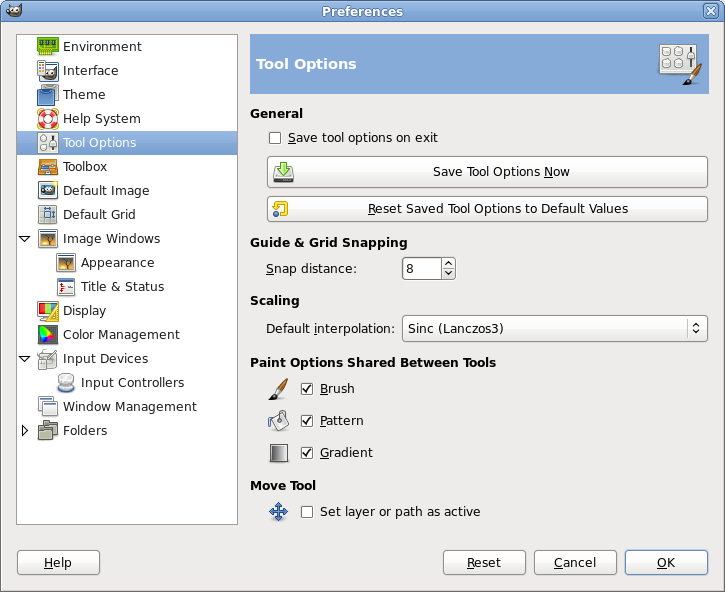
Task: Click the Default Image icon
Action: pos(48,191)
